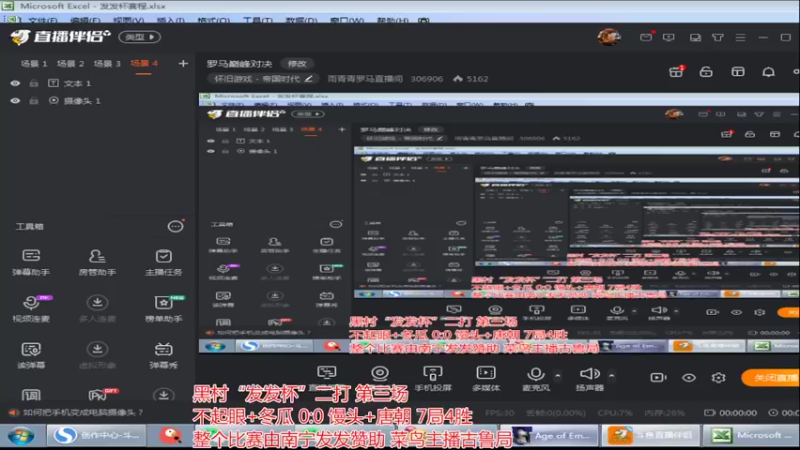Screen dimensions: 800x450
Task: Open the 主播任务 tool
Action: click(x=163, y=262)
